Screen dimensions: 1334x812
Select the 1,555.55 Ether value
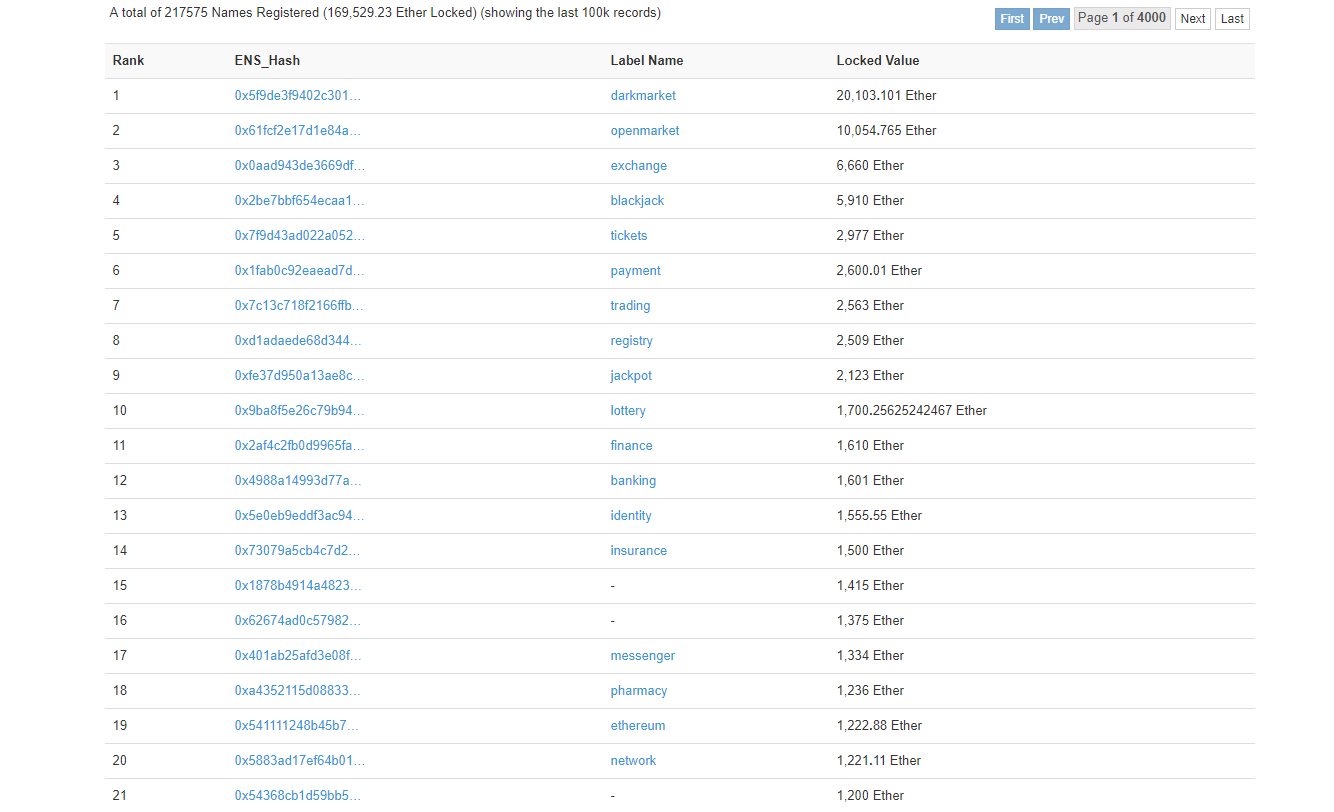tap(879, 516)
